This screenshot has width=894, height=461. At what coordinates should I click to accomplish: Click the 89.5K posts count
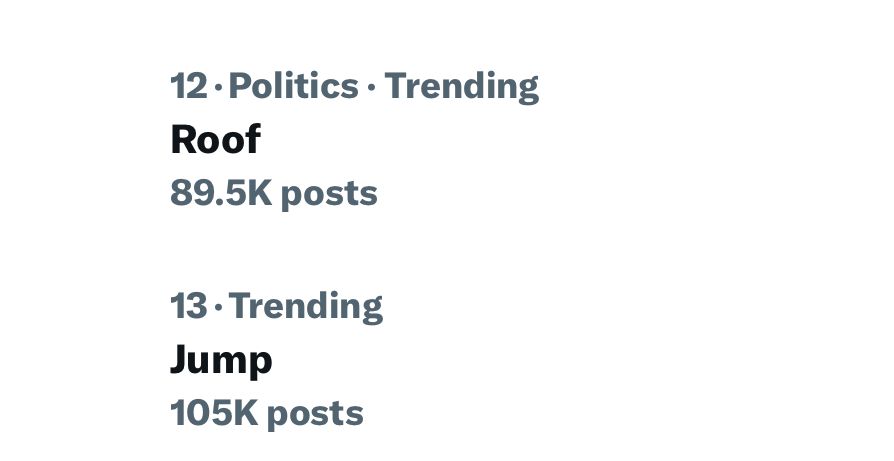[x=273, y=193]
